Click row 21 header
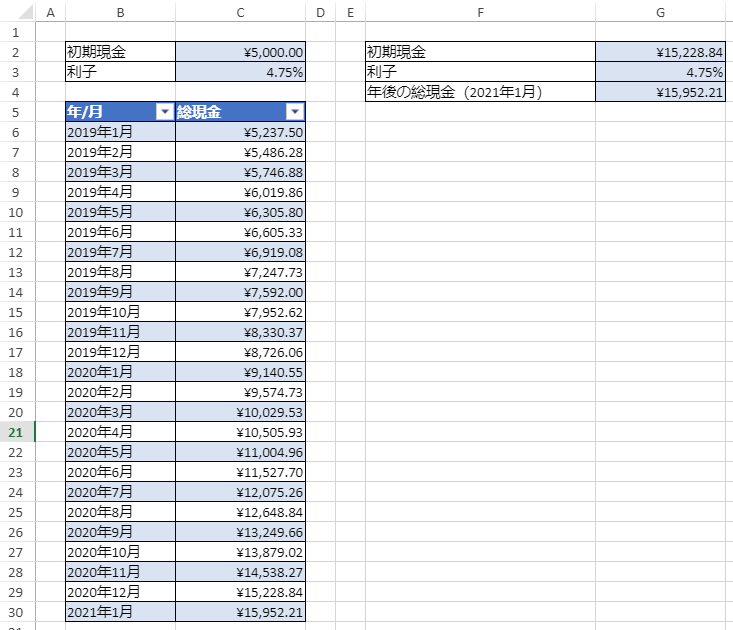Screen dimensions: 733x630 (17, 432)
